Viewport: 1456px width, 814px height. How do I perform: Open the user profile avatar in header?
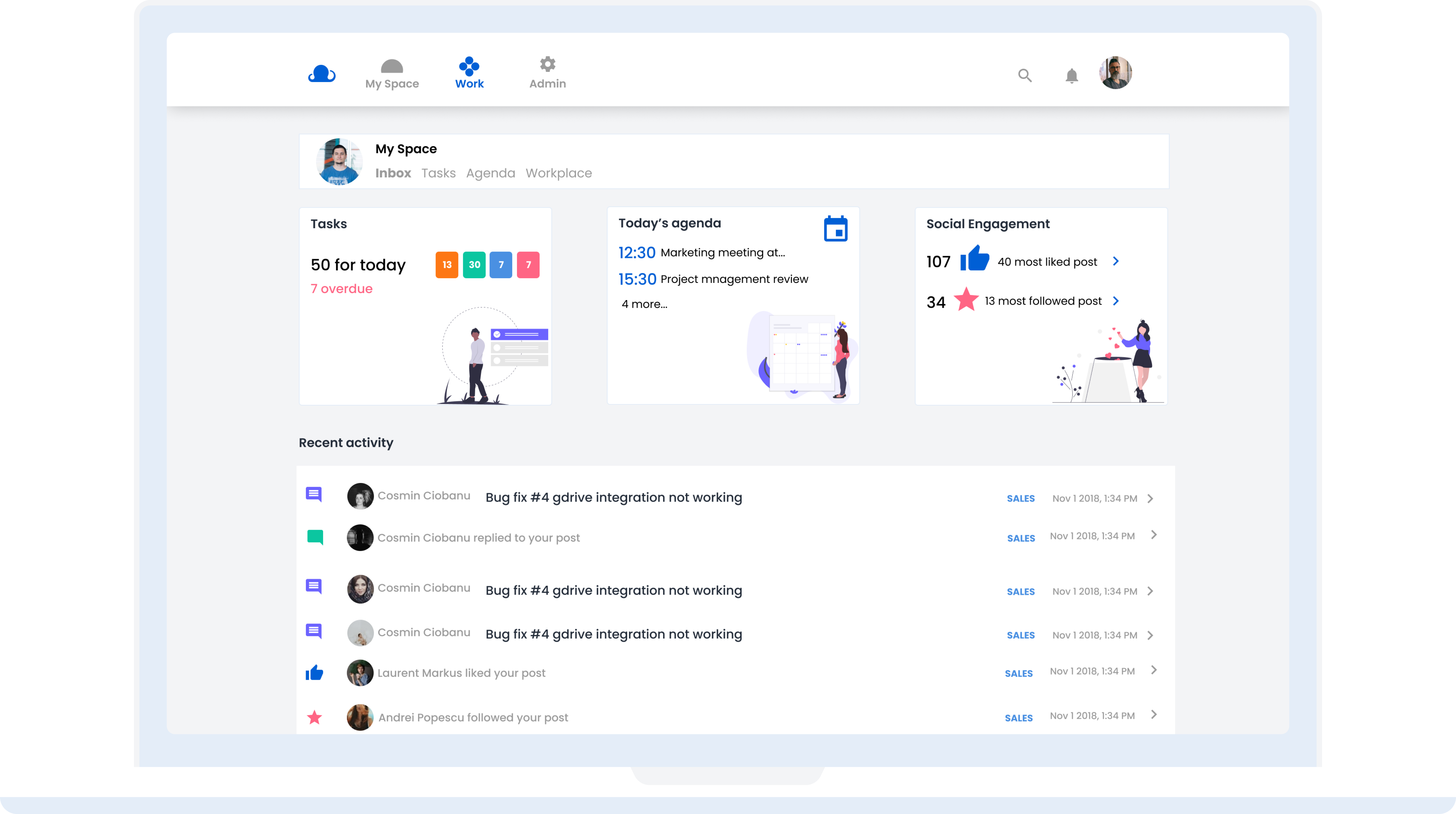[x=1115, y=73]
